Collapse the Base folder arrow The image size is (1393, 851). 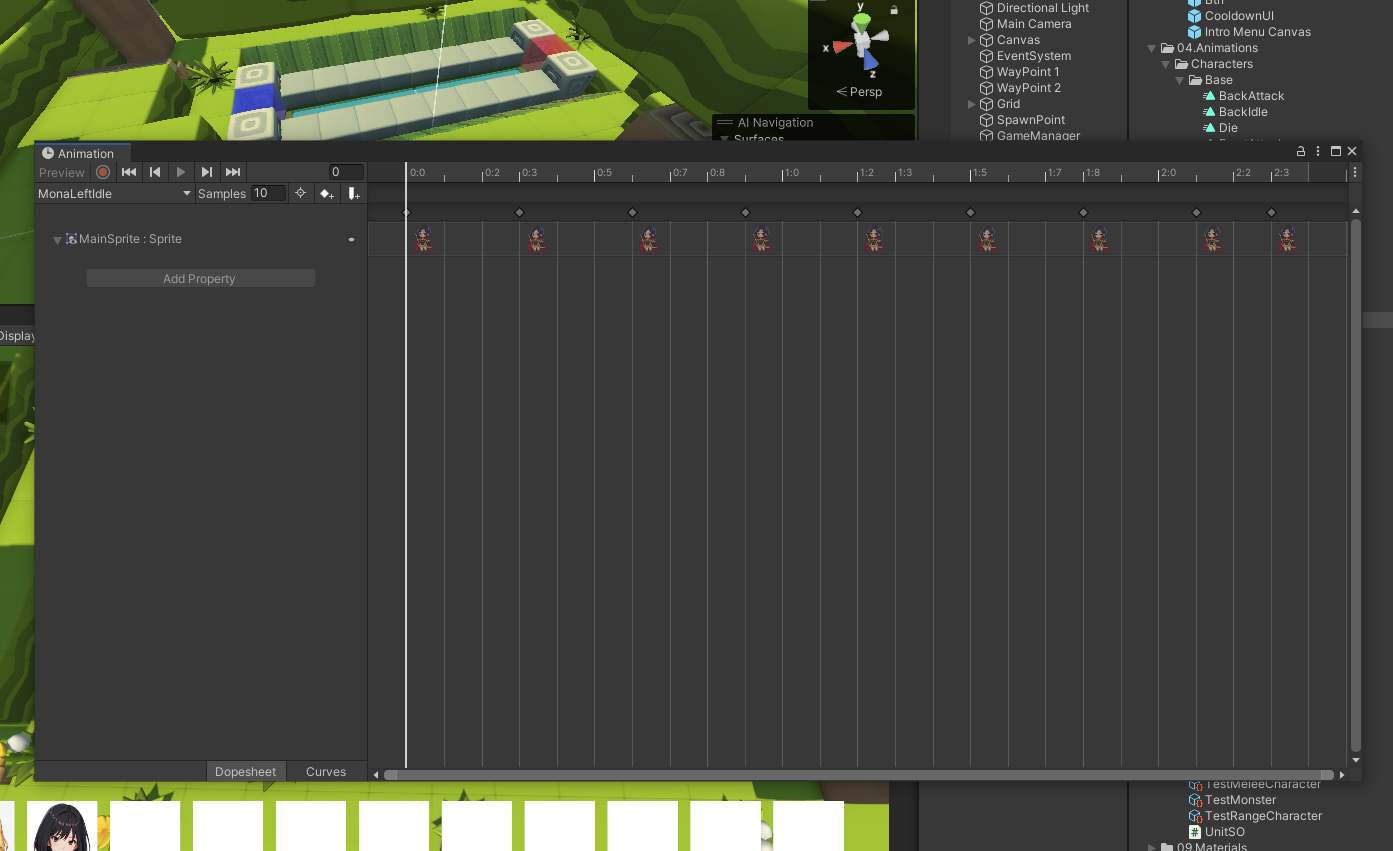coord(1179,80)
